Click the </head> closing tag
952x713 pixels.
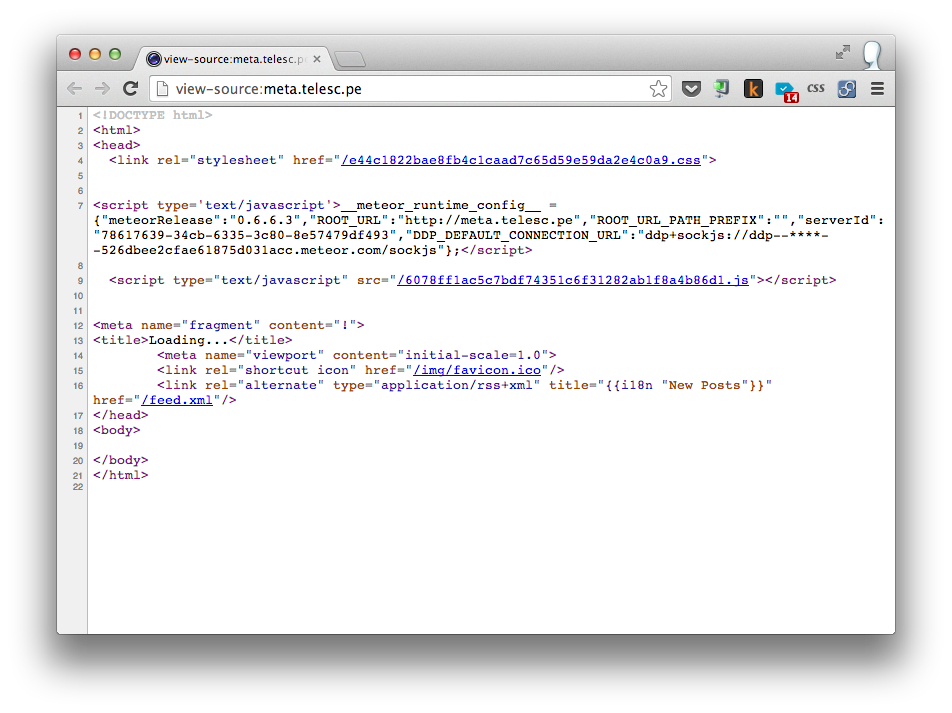(120, 415)
